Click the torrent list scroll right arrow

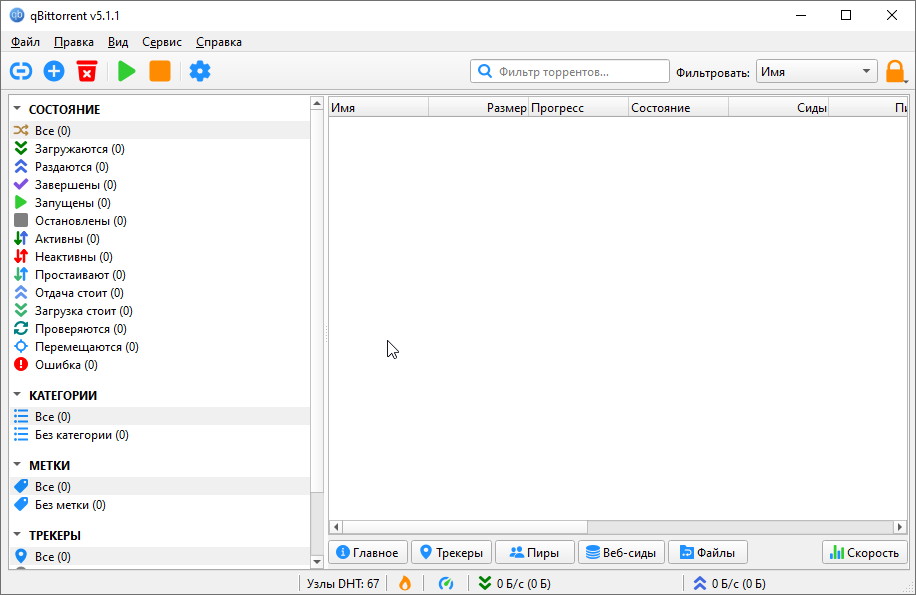[x=900, y=527]
